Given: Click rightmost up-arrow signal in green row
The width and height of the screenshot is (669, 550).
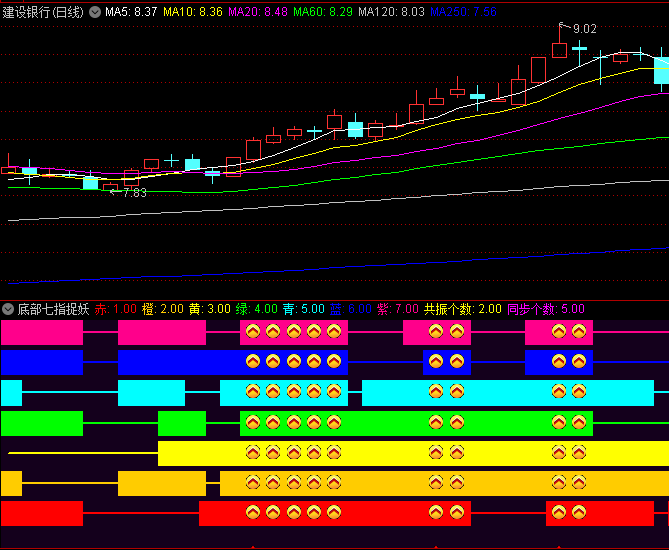Looking at the screenshot, I should [579, 422].
